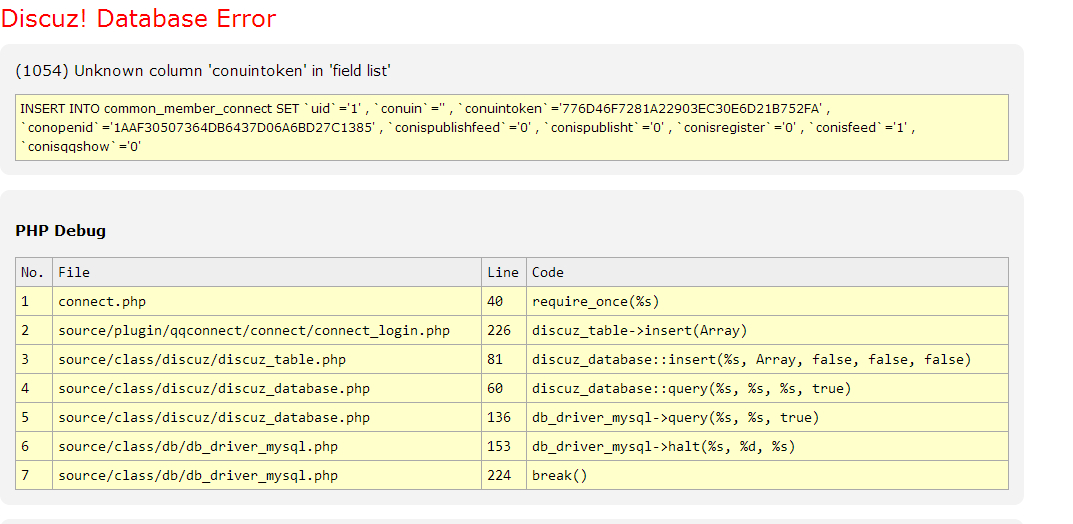
Task: Select 'discuz_table->insert(Array)' code cell
Action: 767,330
